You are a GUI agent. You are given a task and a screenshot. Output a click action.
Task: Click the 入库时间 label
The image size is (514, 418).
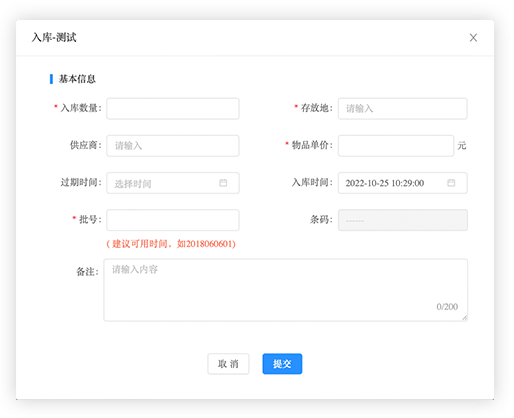(312, 182)
